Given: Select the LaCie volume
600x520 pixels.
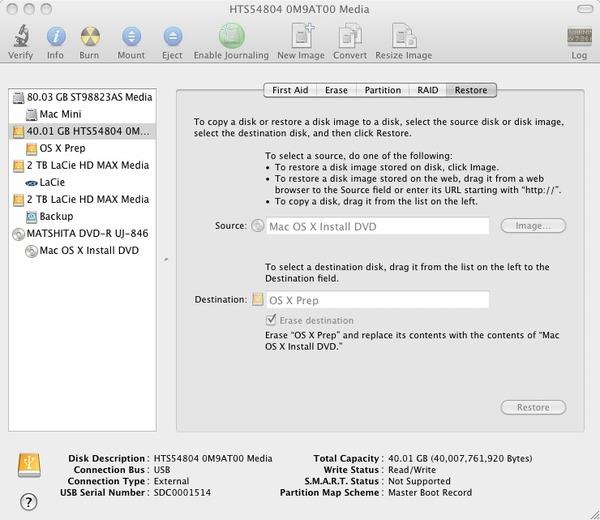Looking at the screenshot, I should (x=82, y=182).
